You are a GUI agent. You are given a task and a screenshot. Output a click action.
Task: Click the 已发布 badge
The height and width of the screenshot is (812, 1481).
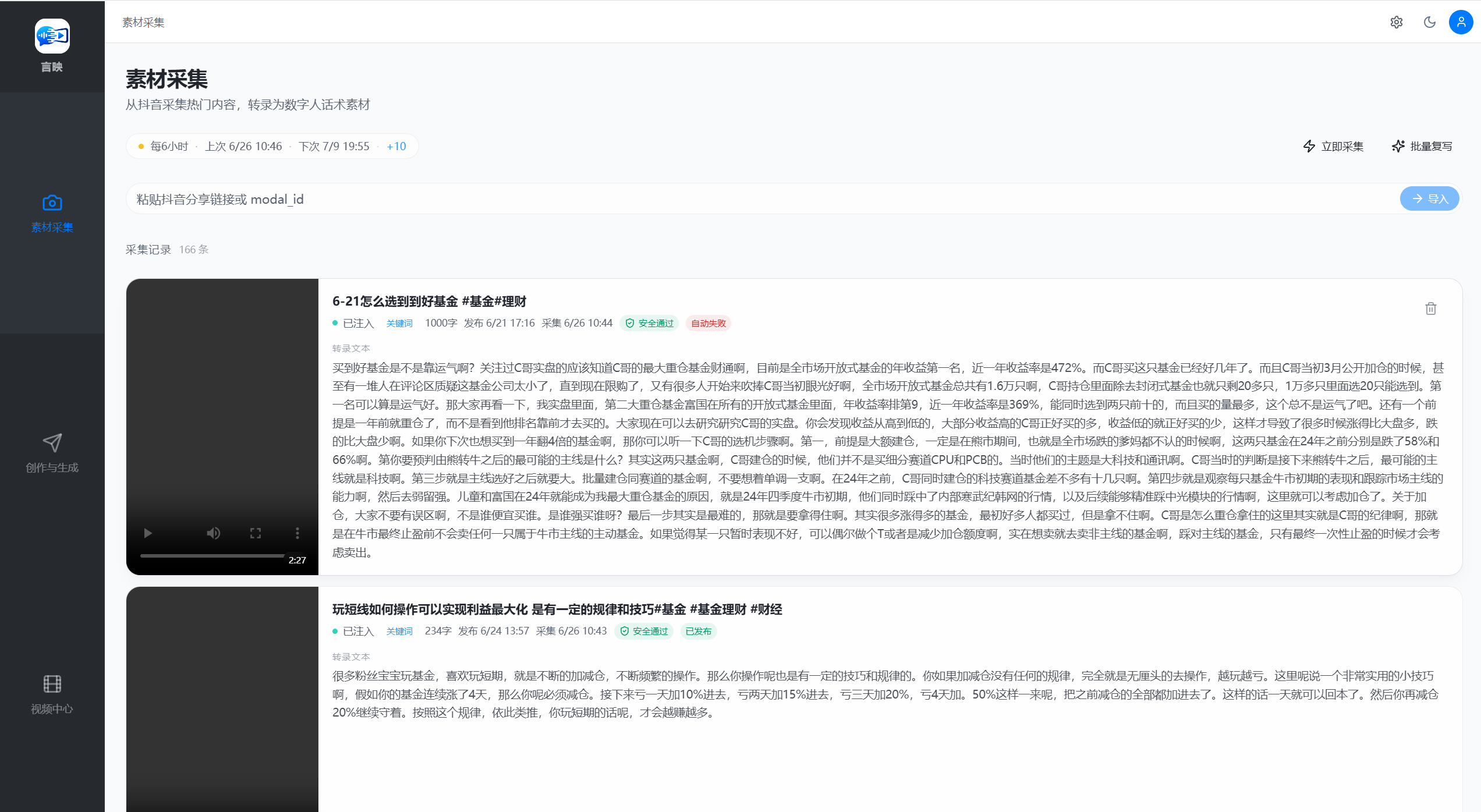coord(698,631)
